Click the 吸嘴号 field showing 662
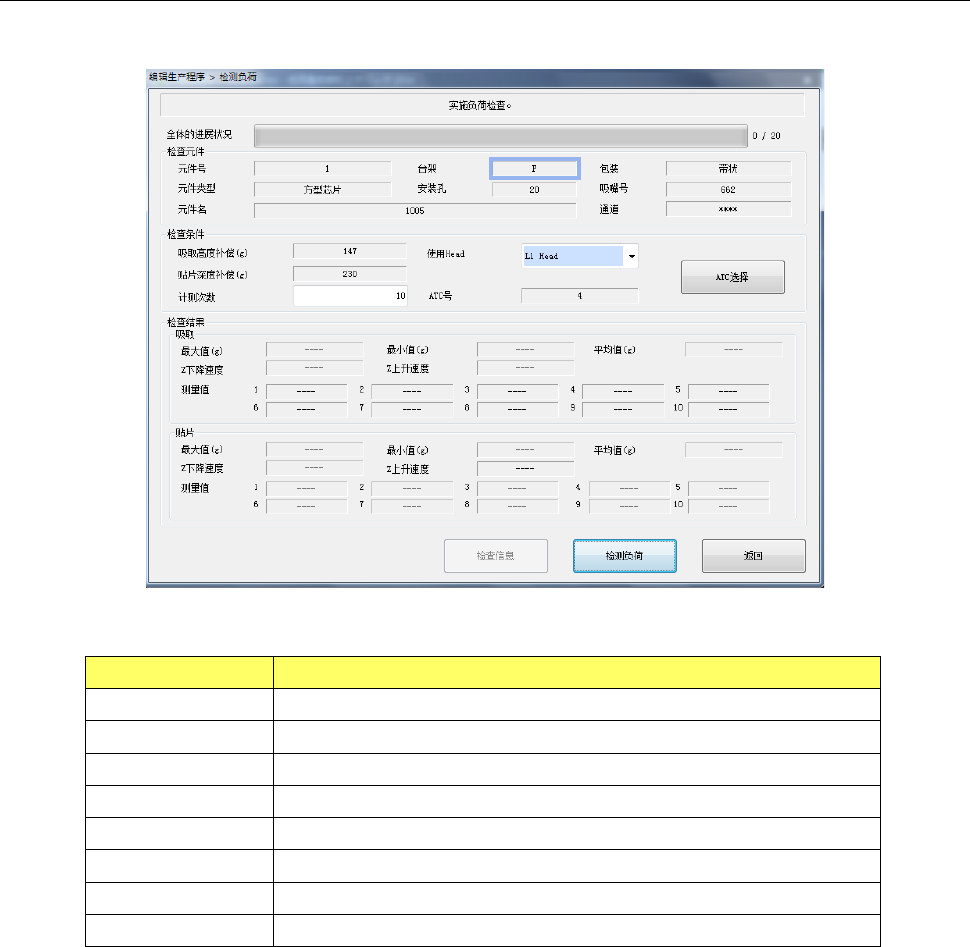The width and height of the screenshot is (970, 947). pos(728,189)
